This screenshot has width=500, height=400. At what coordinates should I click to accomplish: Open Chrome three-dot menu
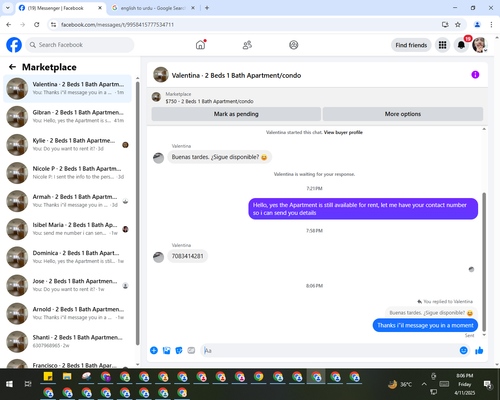pyautogui.click(x=491, y=25)
